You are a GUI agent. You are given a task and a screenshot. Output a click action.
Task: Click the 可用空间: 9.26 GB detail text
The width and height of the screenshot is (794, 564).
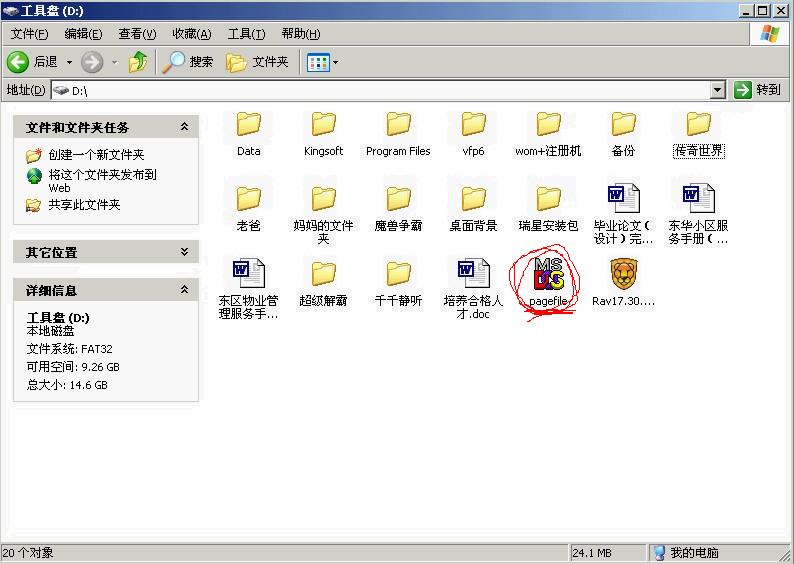pyautogui.click(x=73, y=367)
